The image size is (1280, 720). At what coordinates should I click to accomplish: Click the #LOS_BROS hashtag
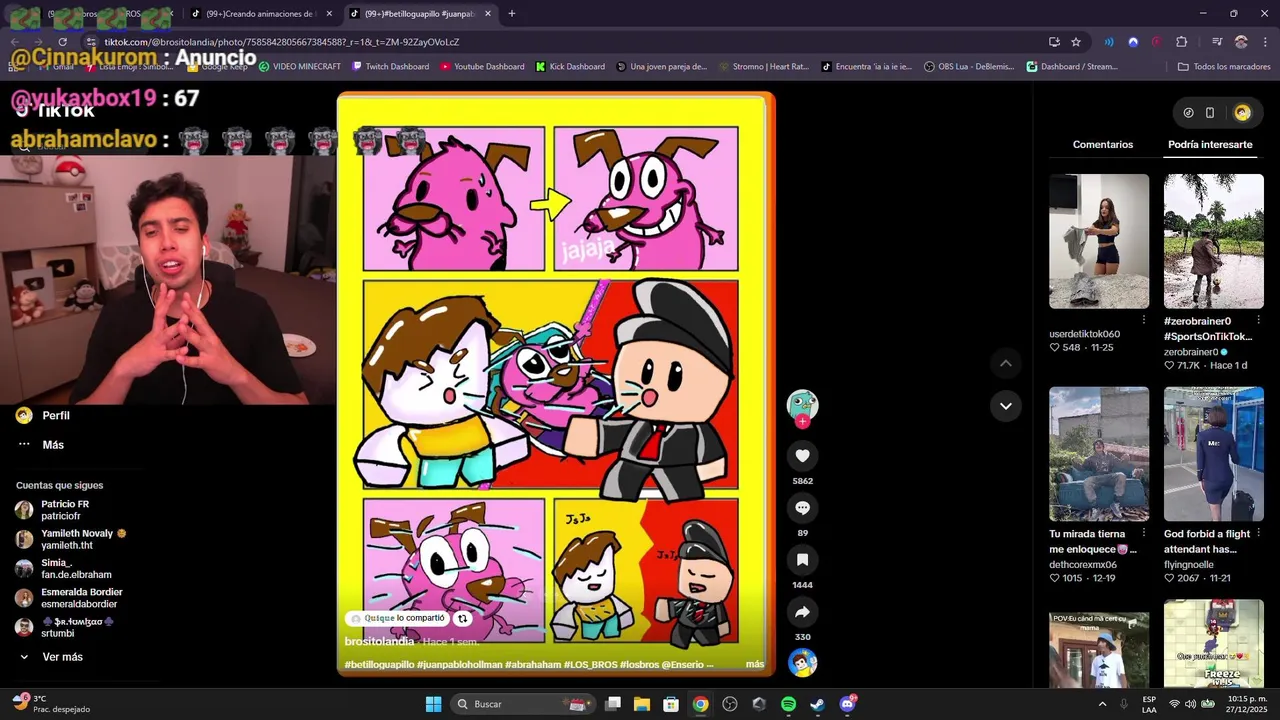coord(590,664)
